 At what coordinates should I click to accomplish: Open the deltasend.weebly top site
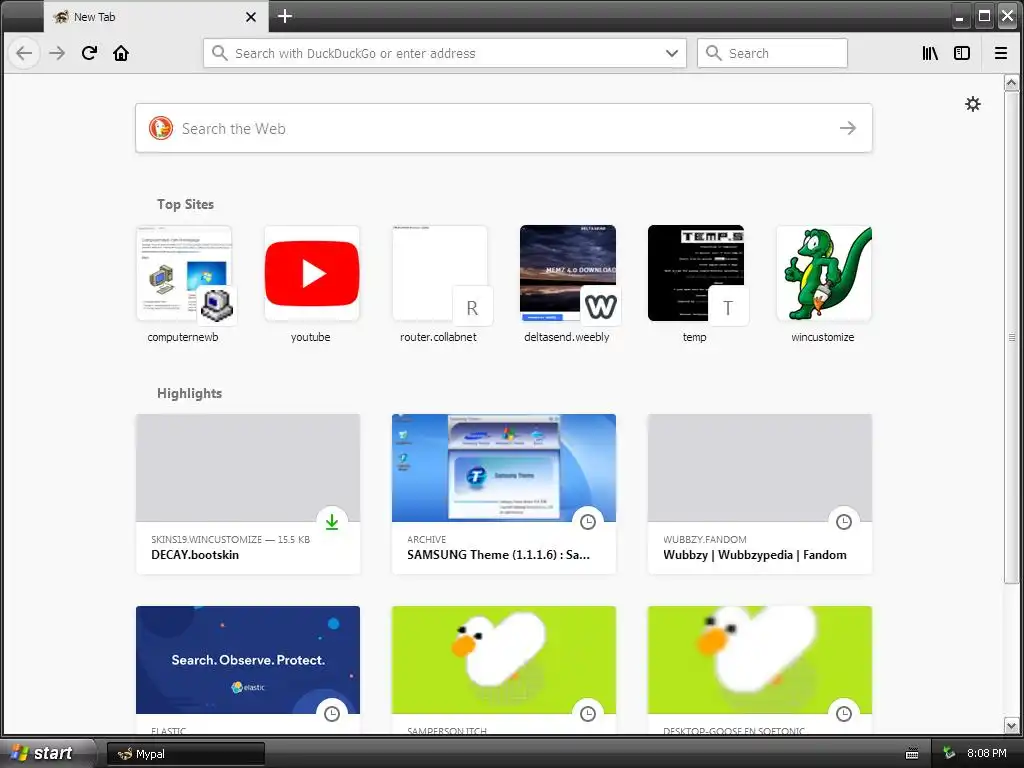pos(568,285)
